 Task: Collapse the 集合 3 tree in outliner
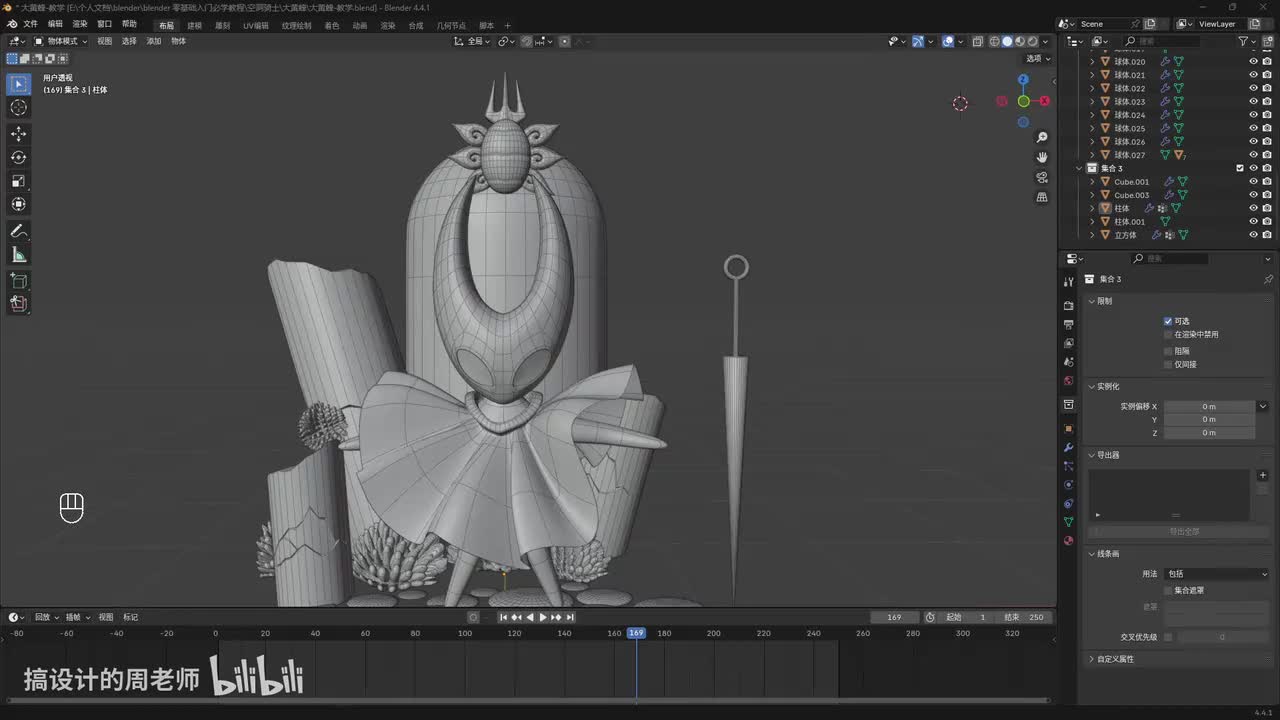(x=1081, y=168)
